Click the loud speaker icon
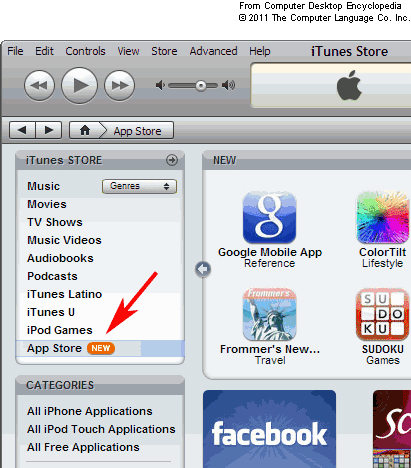The height and width of the screenshot is (468, 411). tap(228, 86)
